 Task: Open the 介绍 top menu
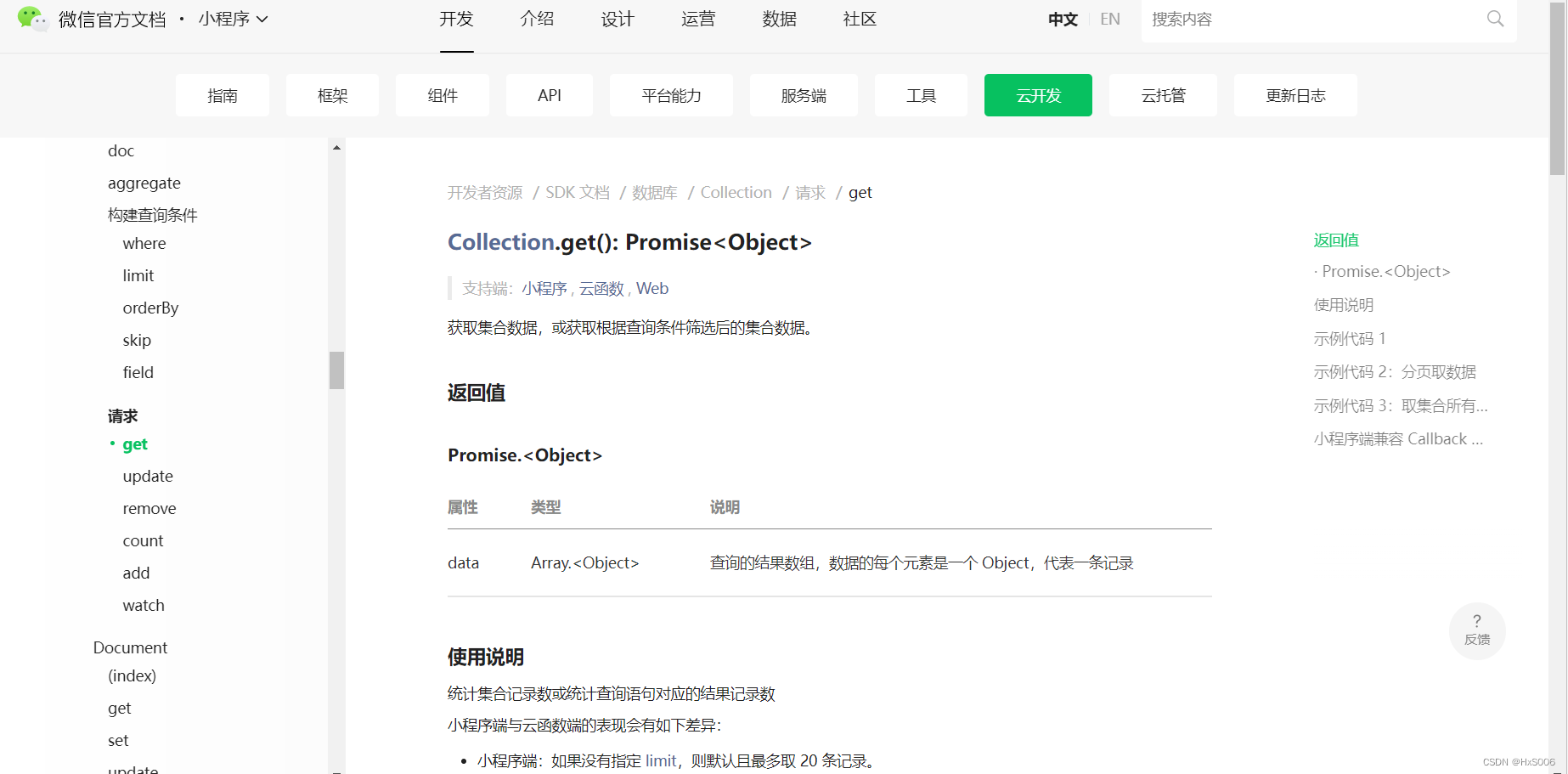(537, 19)
